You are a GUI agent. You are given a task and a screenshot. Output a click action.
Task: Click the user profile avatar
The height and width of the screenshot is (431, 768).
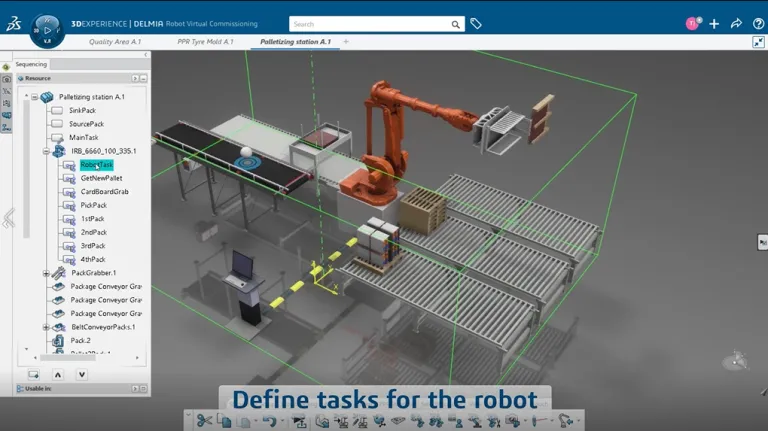tap(691, 24)
